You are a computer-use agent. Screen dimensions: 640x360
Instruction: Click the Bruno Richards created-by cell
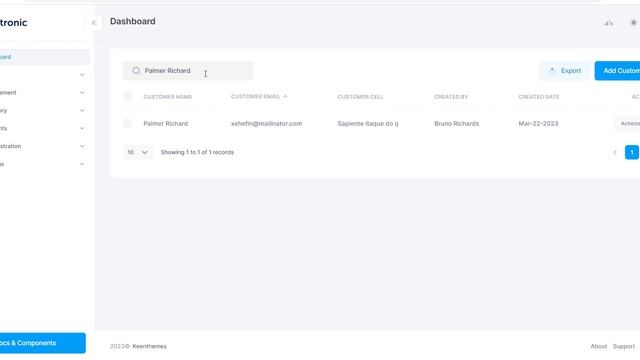[456, 123]
